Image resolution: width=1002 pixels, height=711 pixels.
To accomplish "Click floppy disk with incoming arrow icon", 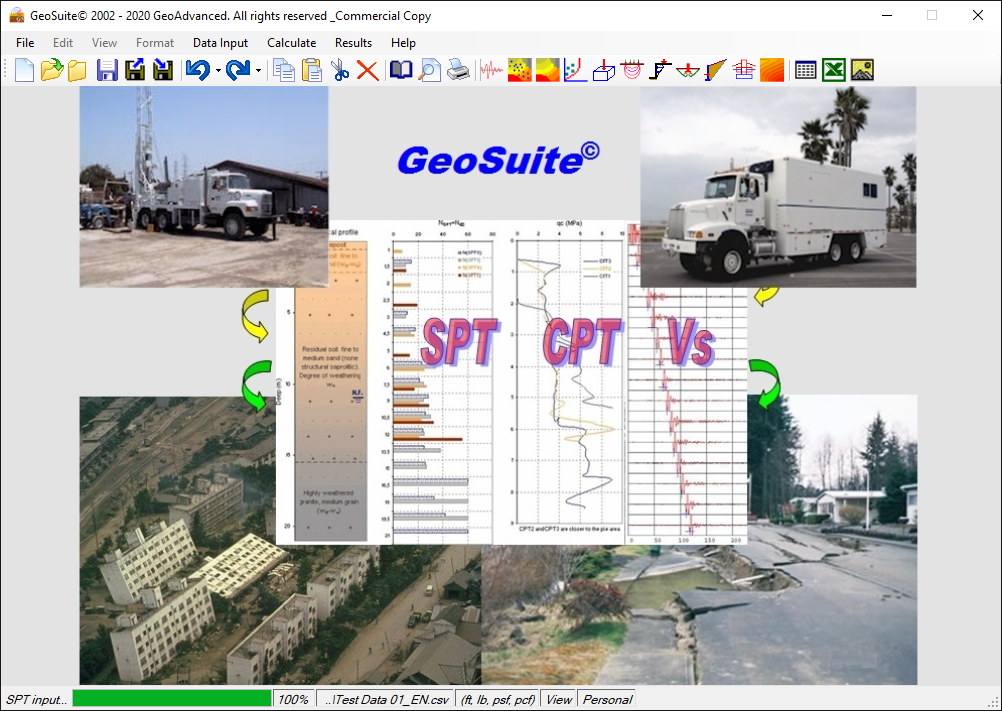I will point(163,70).
